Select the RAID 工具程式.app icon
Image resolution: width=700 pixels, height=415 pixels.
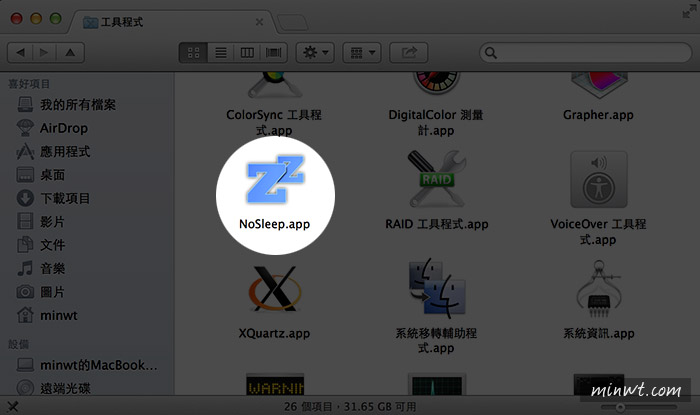pos(437,178)
